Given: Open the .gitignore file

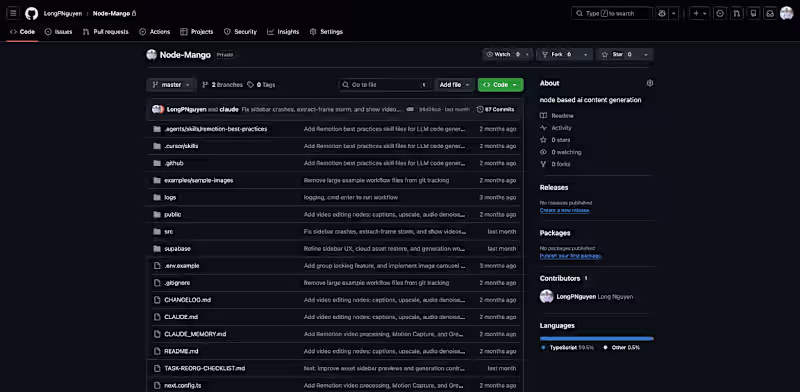Looking at the screenshot, I should pos(177,283).
